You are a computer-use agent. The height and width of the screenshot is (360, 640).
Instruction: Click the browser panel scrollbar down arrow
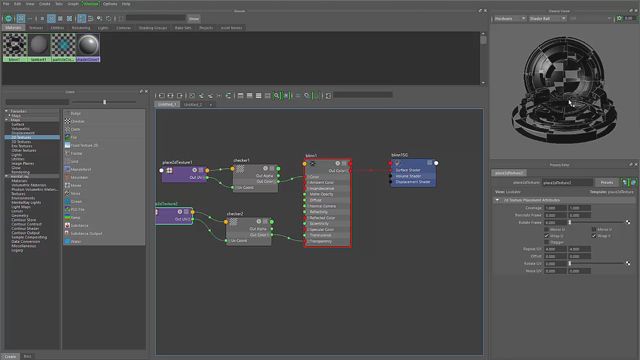(483, 82)
